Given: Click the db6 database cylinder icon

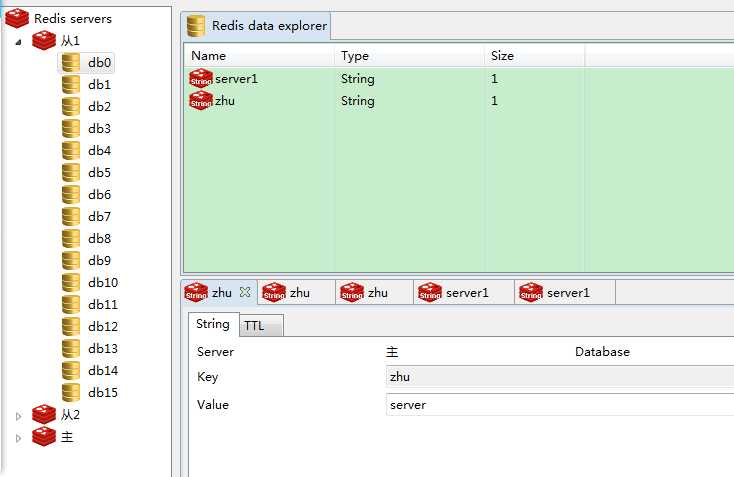Looking at the screenshot, I should coord(71,194).
